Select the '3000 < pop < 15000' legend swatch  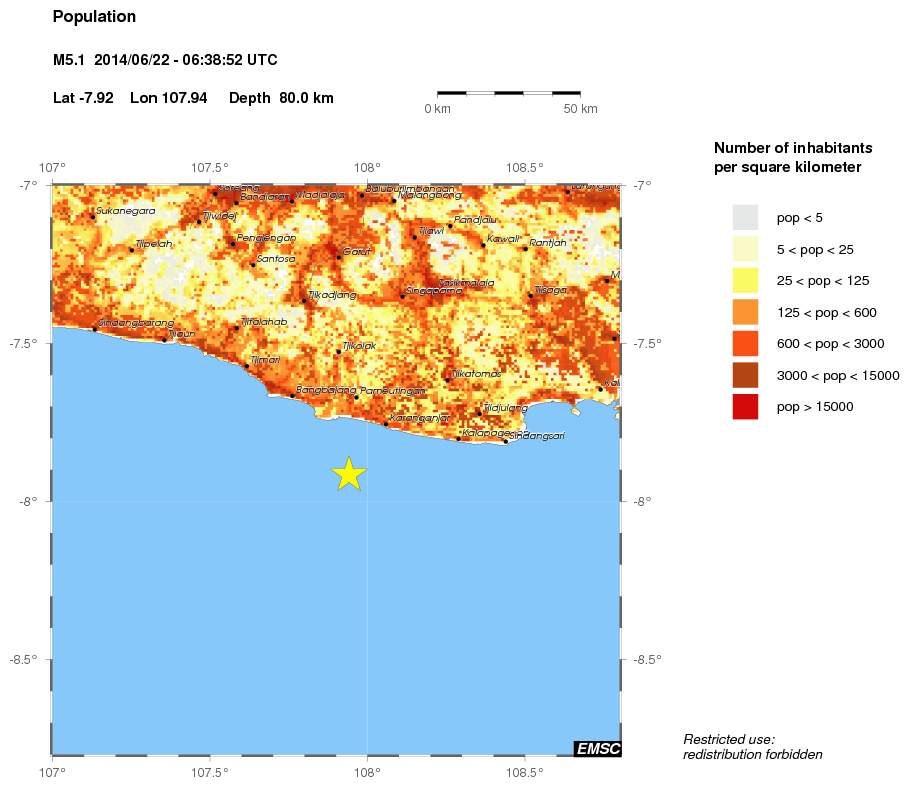[745, 375]
